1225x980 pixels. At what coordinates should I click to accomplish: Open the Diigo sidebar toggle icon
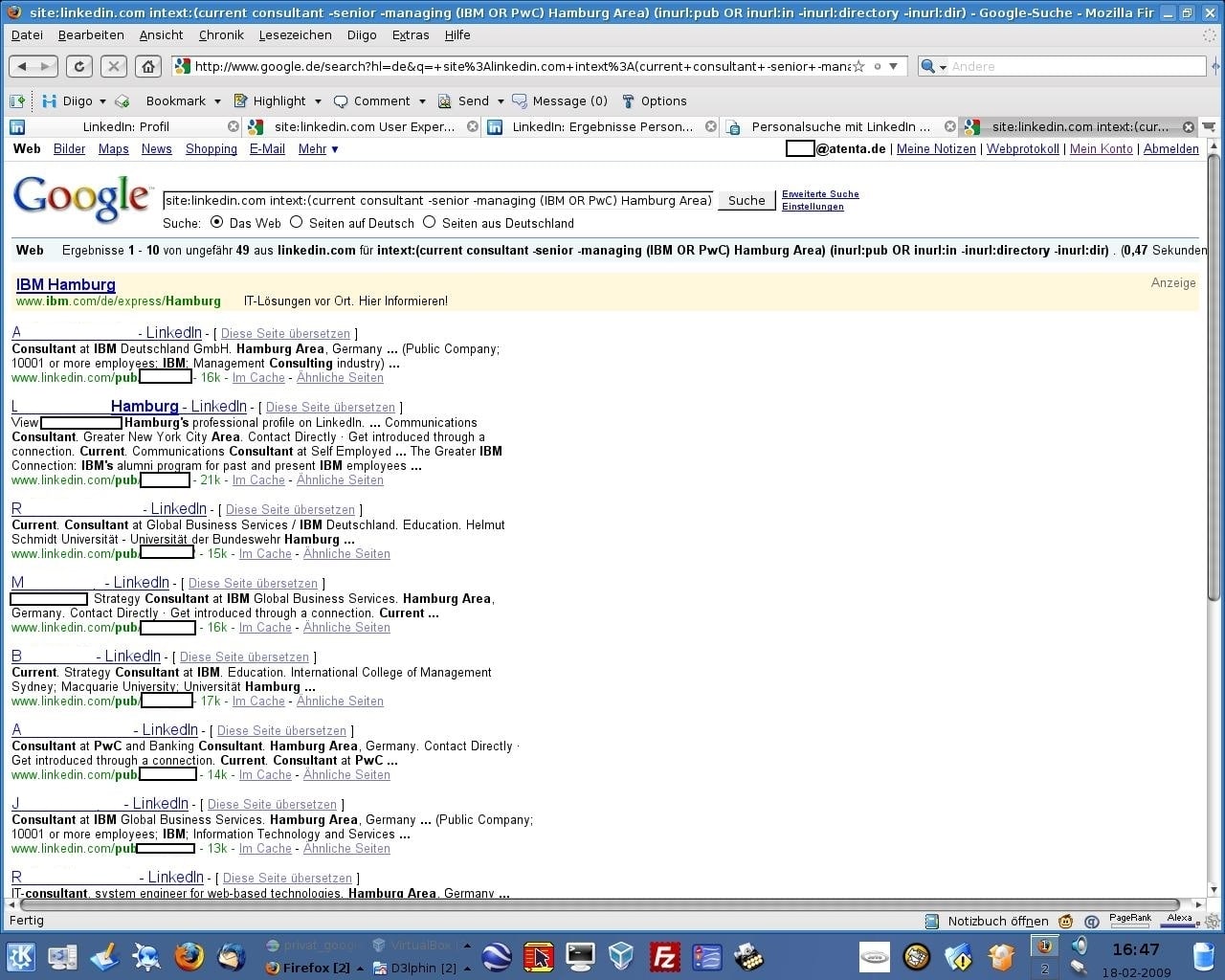click(x=17, y=100)
